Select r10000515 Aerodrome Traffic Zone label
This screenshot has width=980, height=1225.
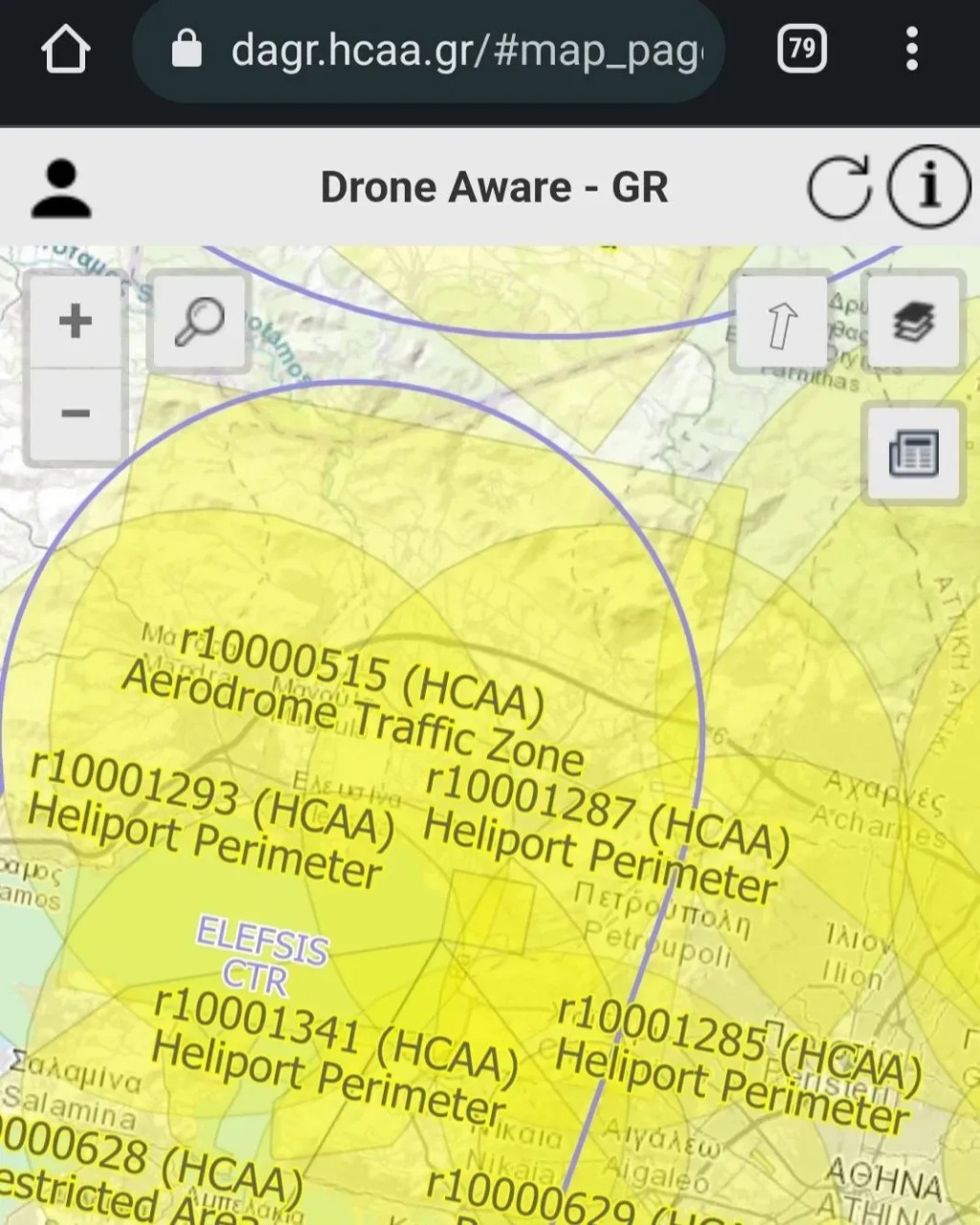point(352,701)
